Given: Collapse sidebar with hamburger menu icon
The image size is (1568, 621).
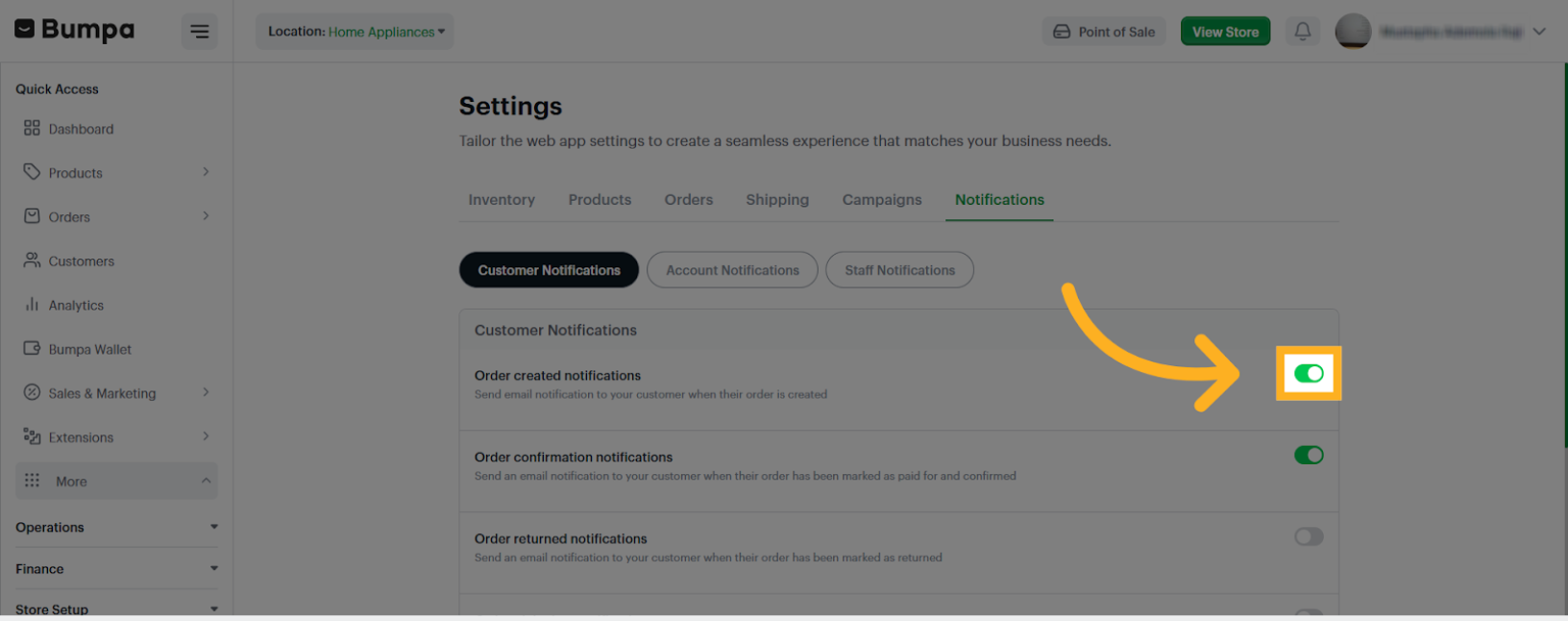Looking at the screenshot, I should click(200, 32).
